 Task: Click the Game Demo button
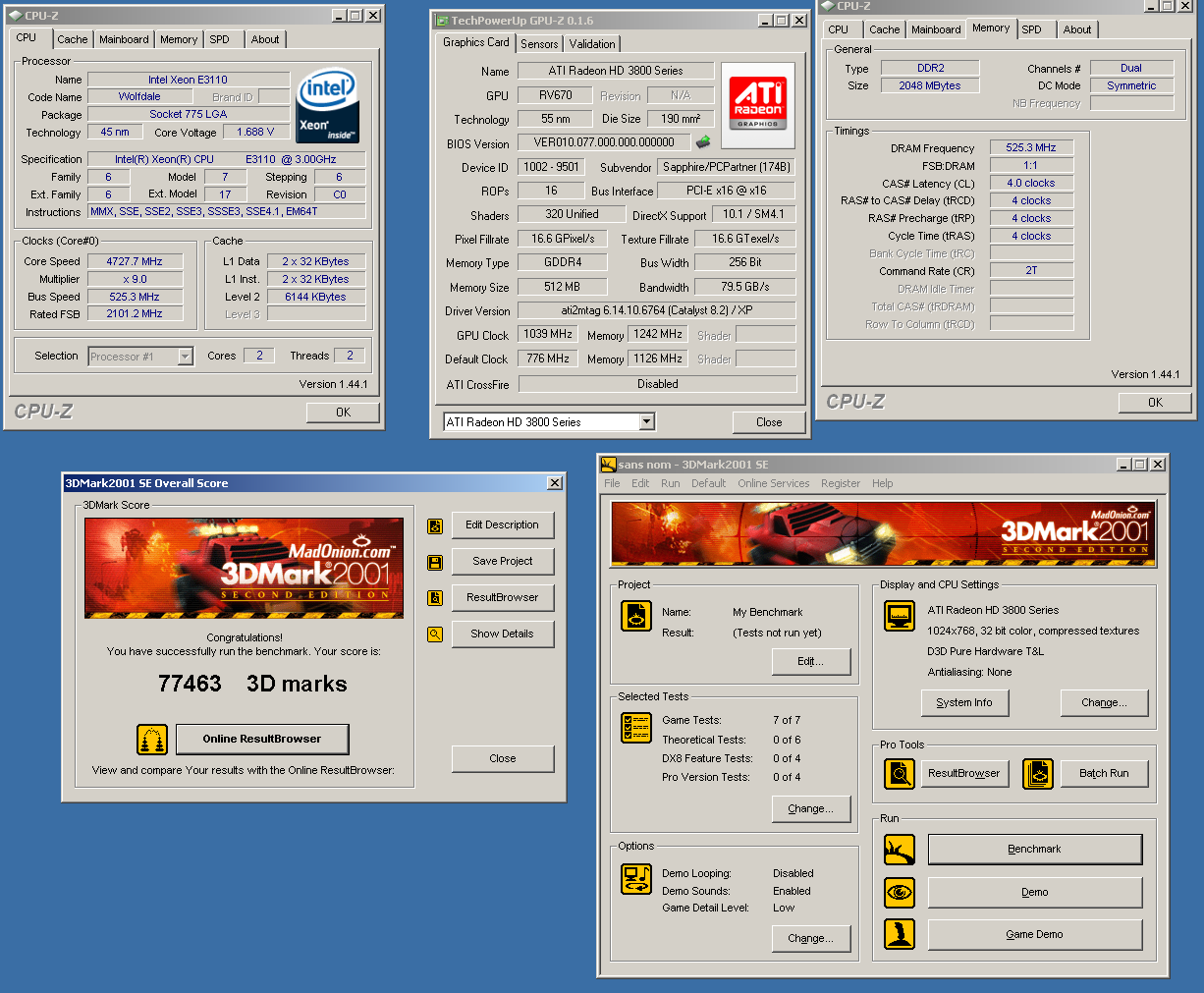pyautogui.click(x=1035, y=935)
